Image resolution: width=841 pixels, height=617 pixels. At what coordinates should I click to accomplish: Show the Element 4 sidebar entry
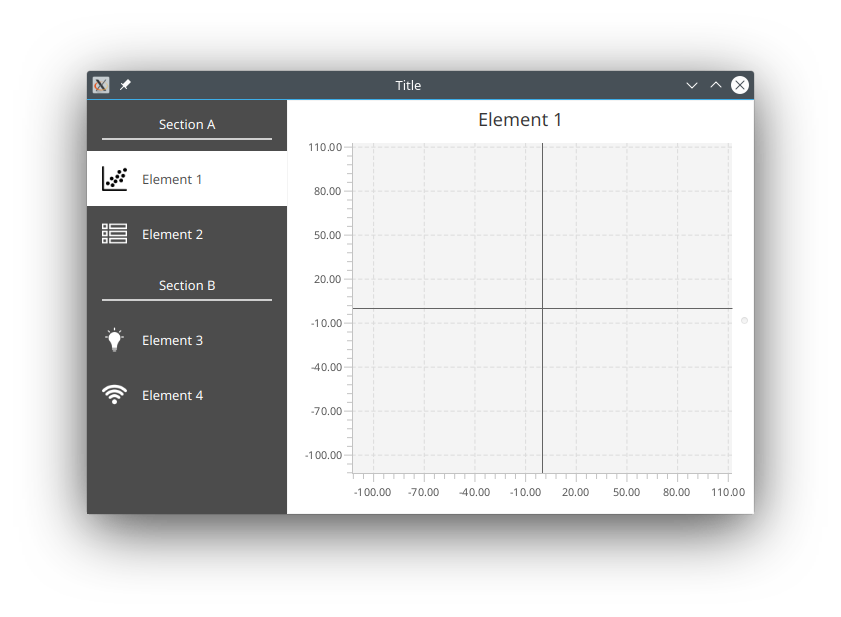187,395
